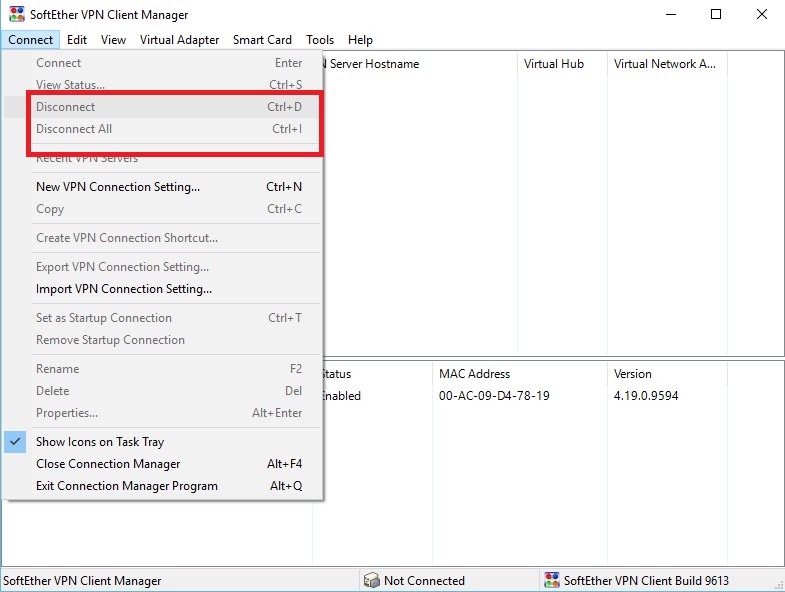Click the adapter Status column header
The image size is (785, 592).
click(377, 374)
